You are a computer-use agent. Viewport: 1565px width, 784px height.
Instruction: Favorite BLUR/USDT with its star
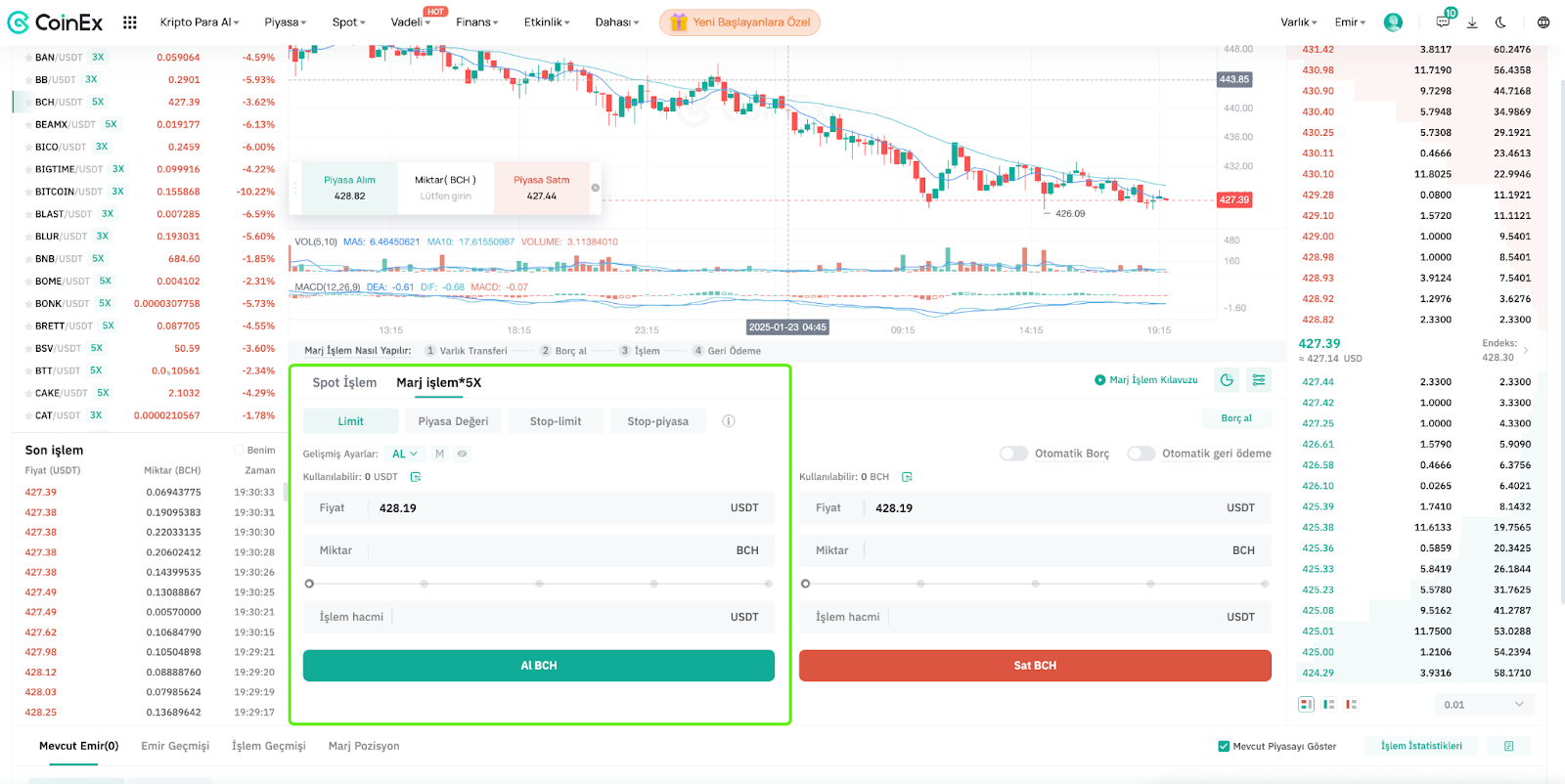(x=28, y=237)
